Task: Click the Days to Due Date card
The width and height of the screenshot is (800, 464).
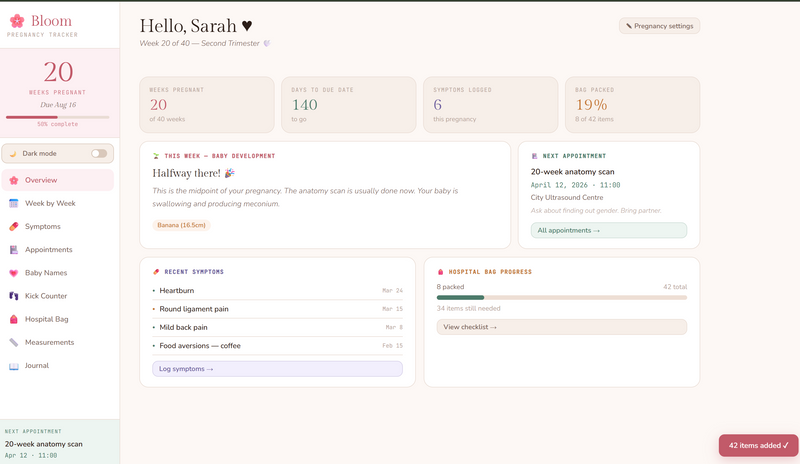Action: [x=348, y=105]
